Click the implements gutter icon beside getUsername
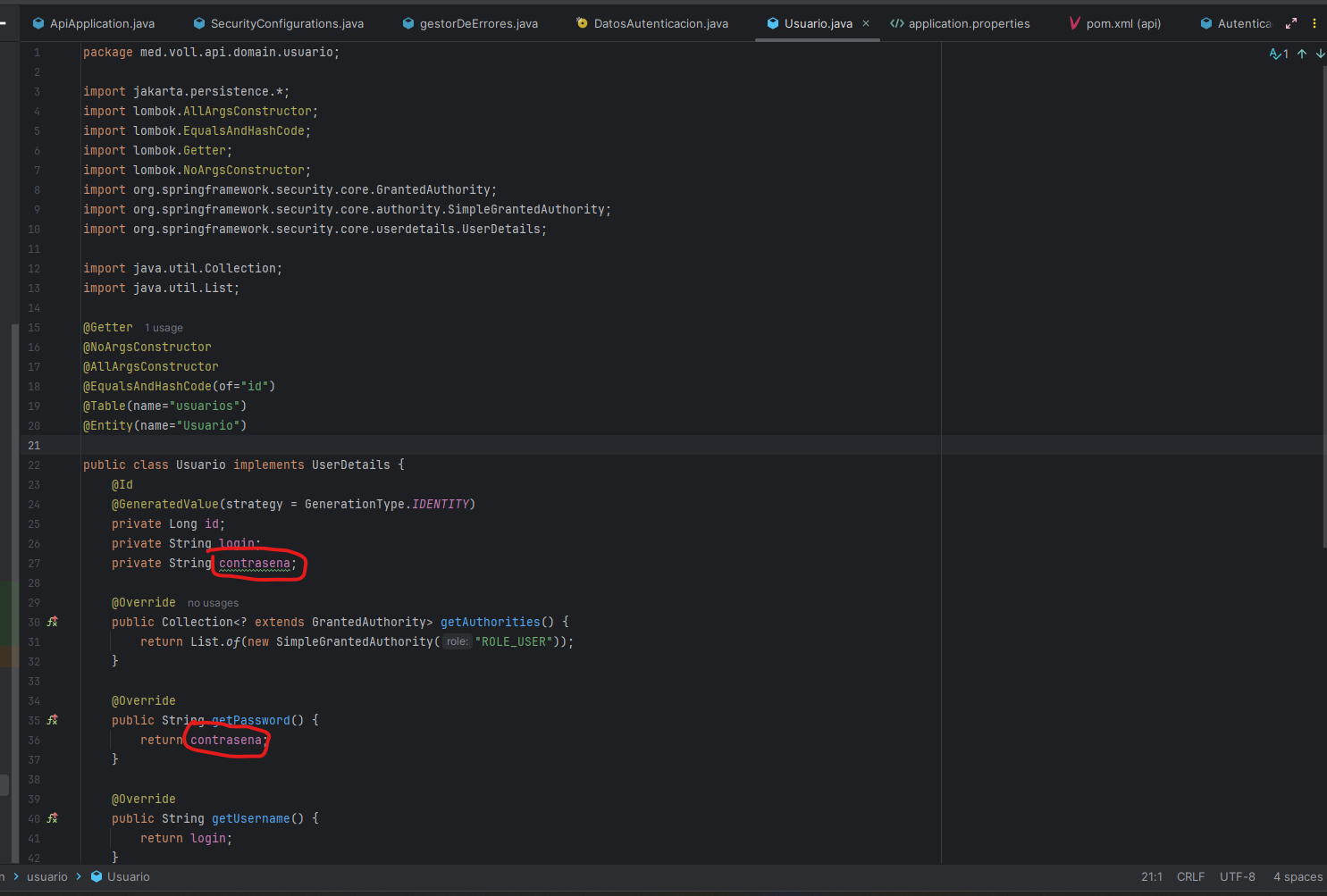 click(53, 818)
